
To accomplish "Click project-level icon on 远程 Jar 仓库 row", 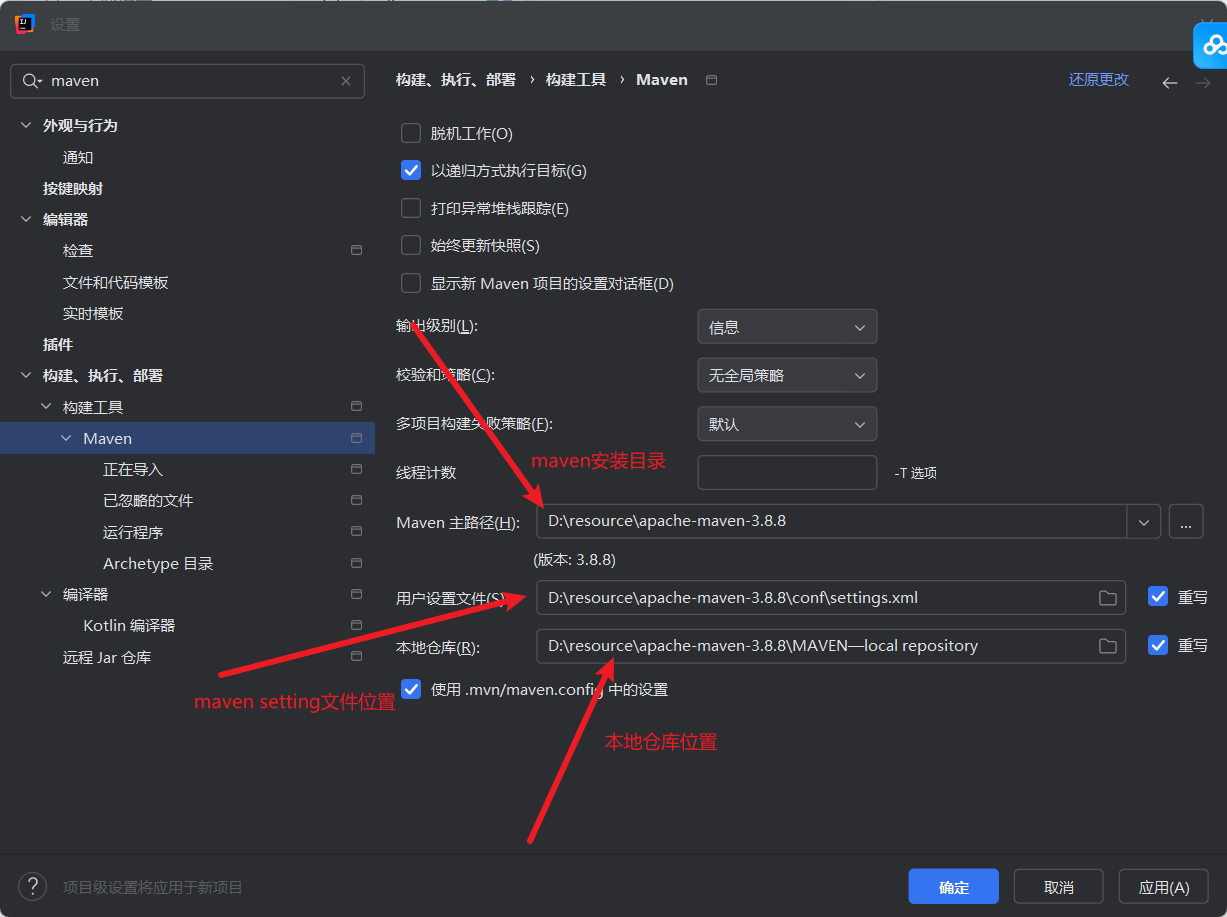I will click(x=356, y=657).
